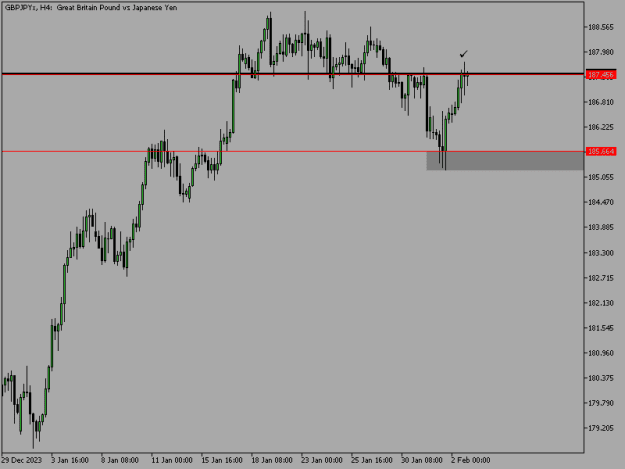The image size is (625, 469).
Task: Click the chart title GBPJPY H4 text
Action: point(91,8)
